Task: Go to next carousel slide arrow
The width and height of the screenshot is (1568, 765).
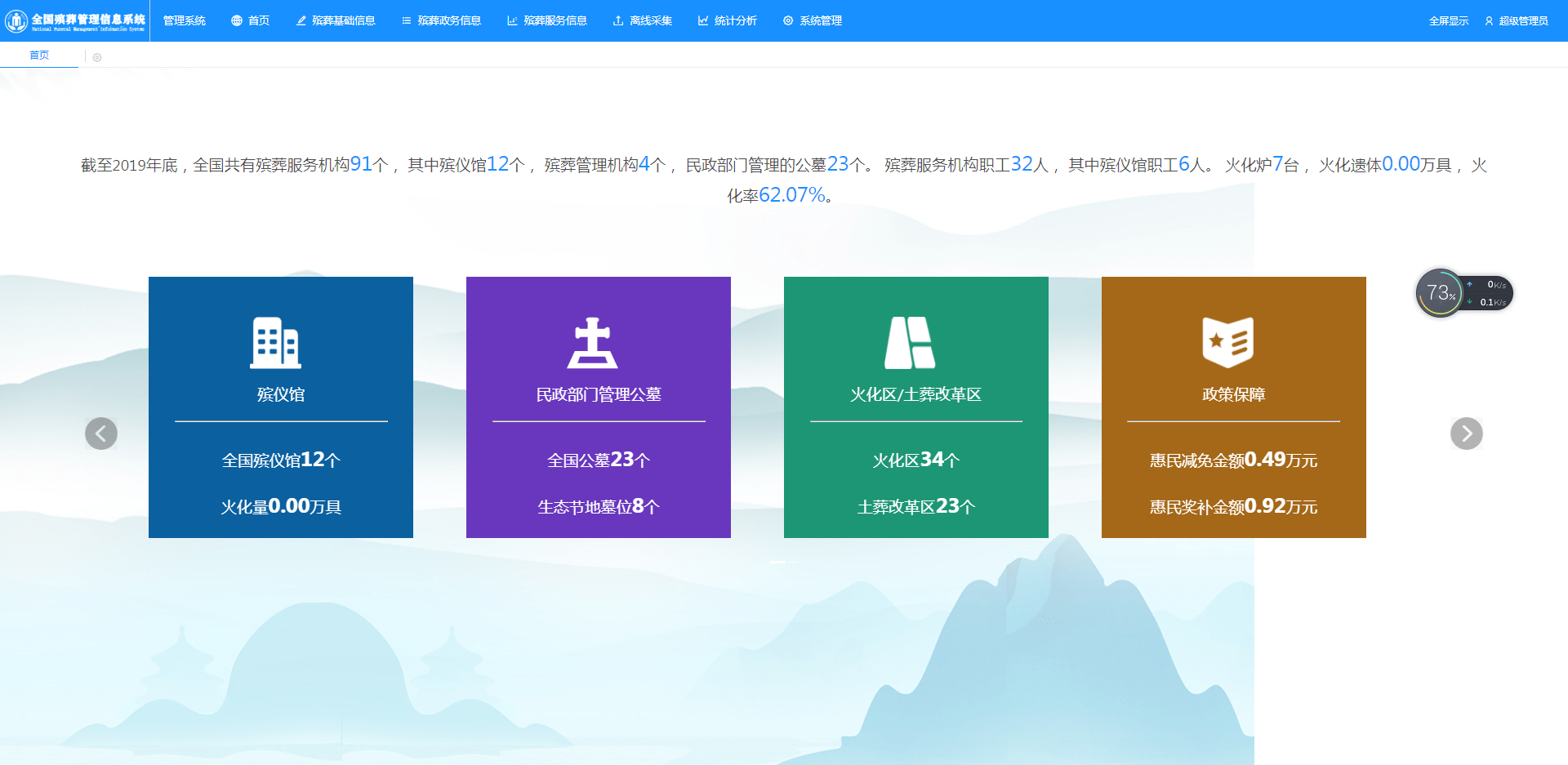Action: point(1467,434)
